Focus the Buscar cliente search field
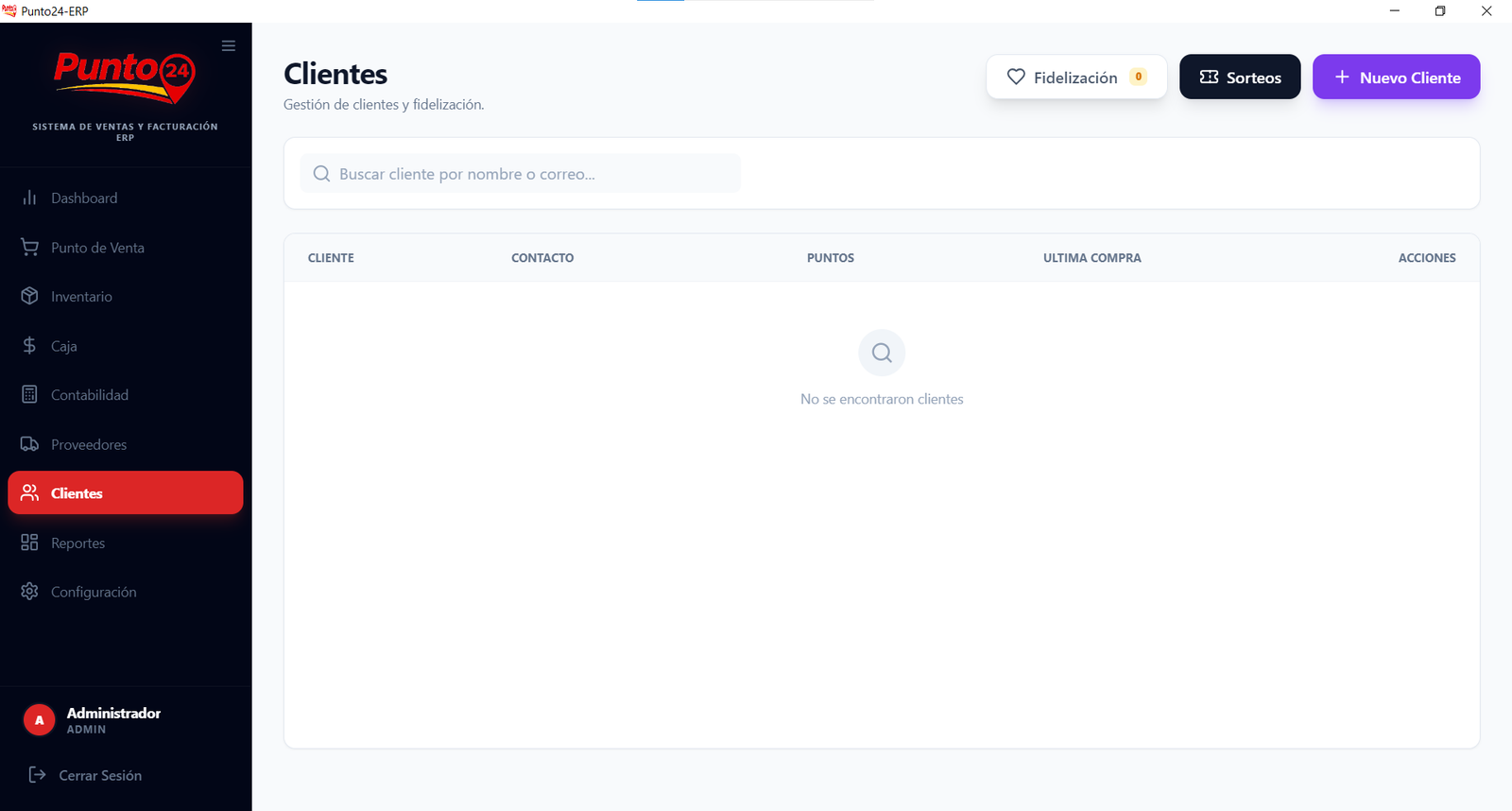 [521, 174]
